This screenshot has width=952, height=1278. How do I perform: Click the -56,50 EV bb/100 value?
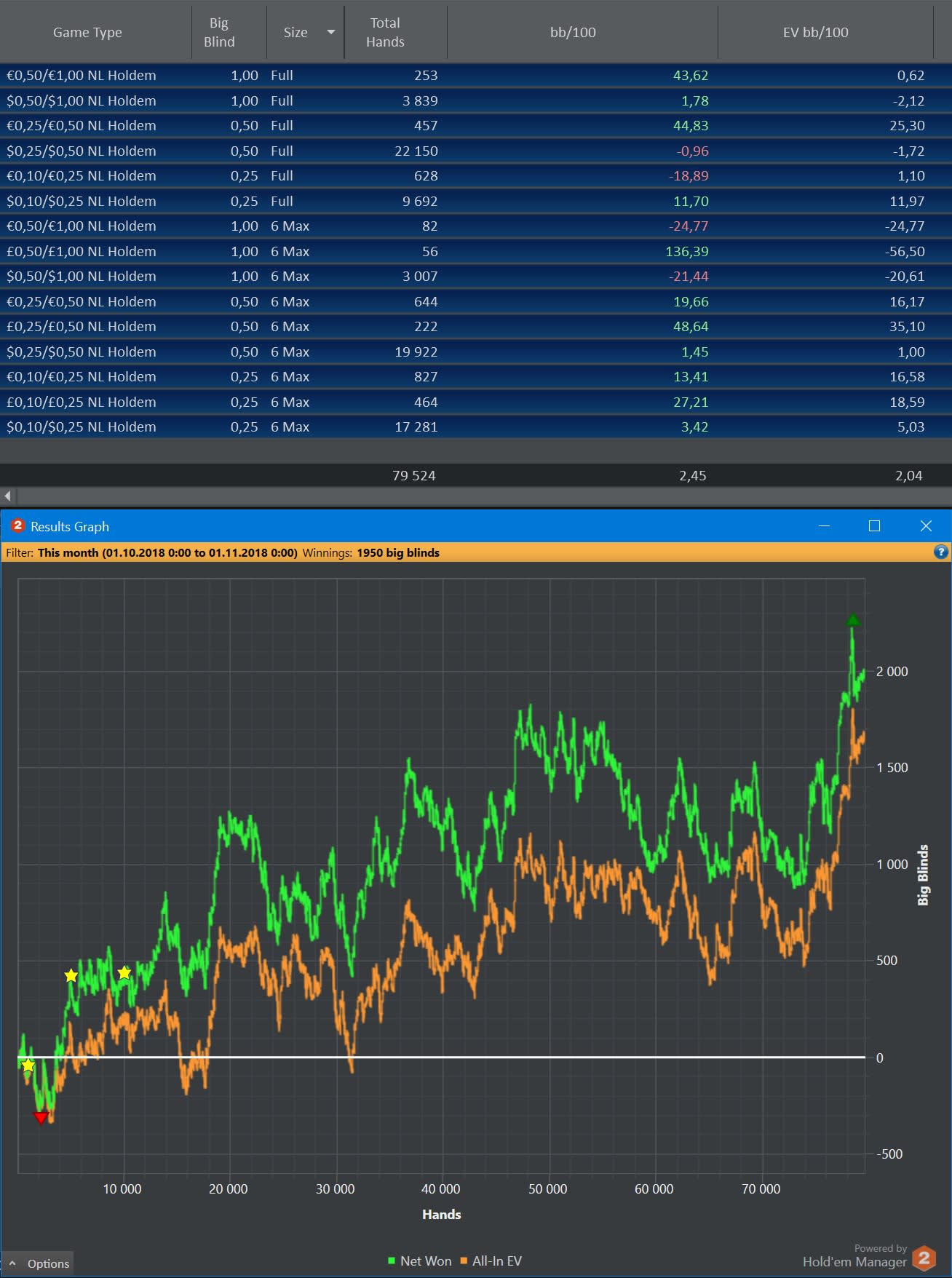point(905,251)
